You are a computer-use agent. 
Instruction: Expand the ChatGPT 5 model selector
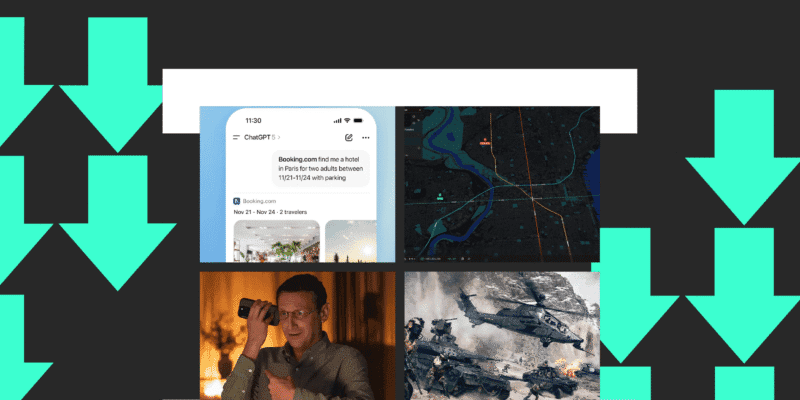(262, 137)
